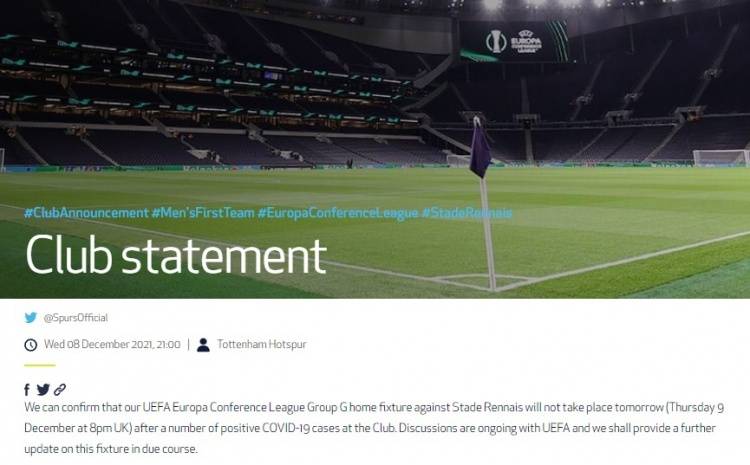Visit the @SpursOfficial Twitter handle
The image size is (750, 465).
(x=76, y=318)
